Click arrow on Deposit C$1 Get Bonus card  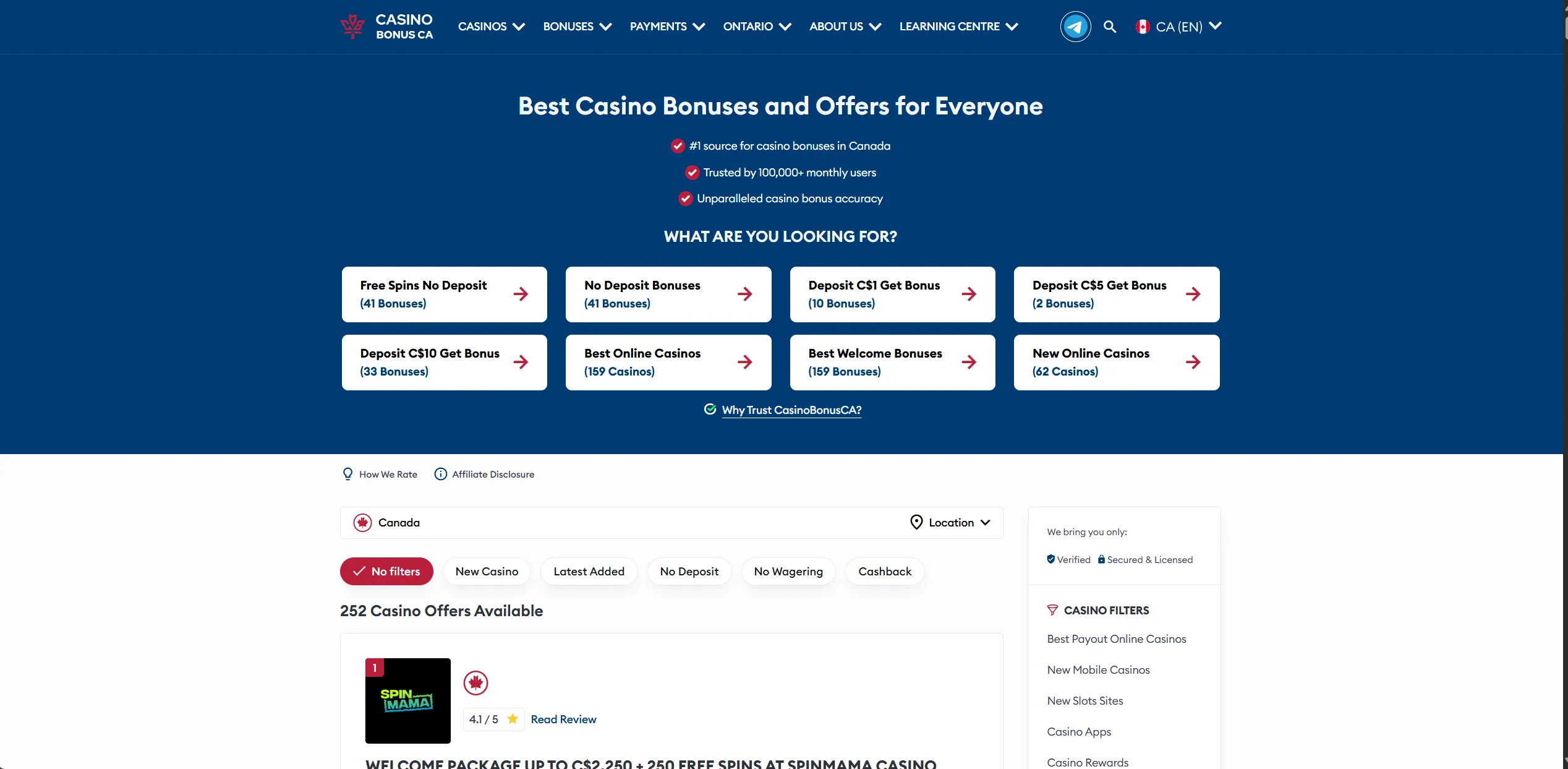(969, 294)
